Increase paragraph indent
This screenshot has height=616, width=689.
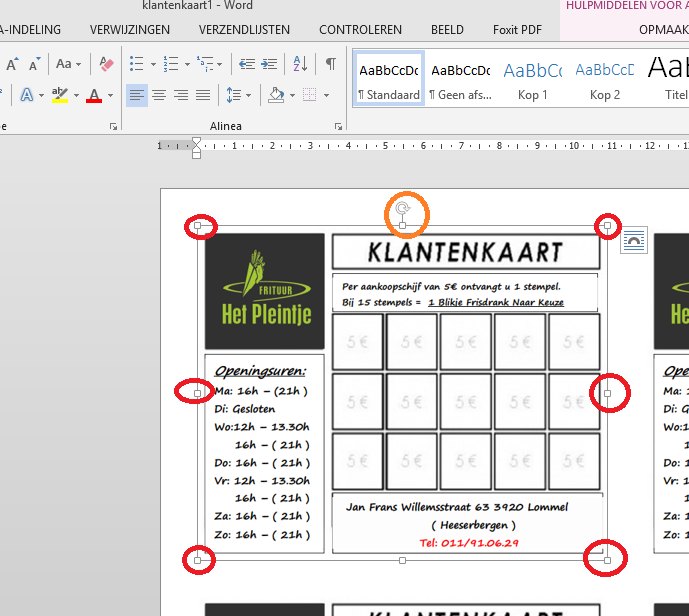(x=269, y=64)
